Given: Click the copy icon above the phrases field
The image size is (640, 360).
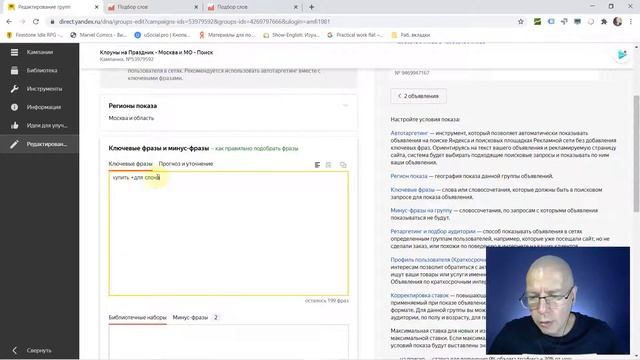Looking at the screenshot, I should click(x=343, y=165).
